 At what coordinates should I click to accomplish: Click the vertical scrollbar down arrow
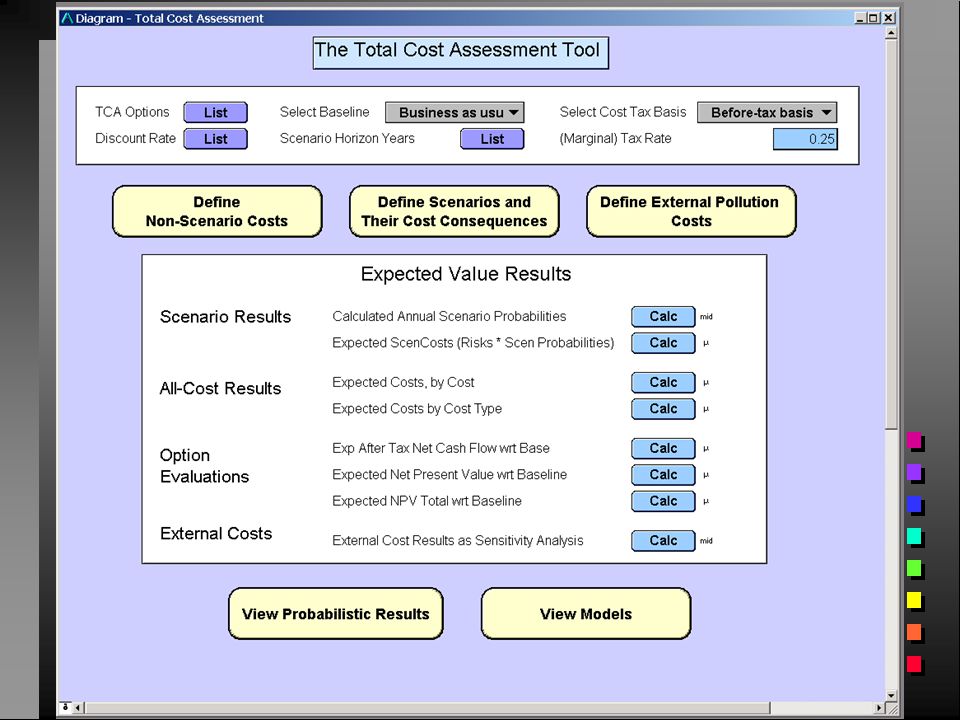[891, 695]
